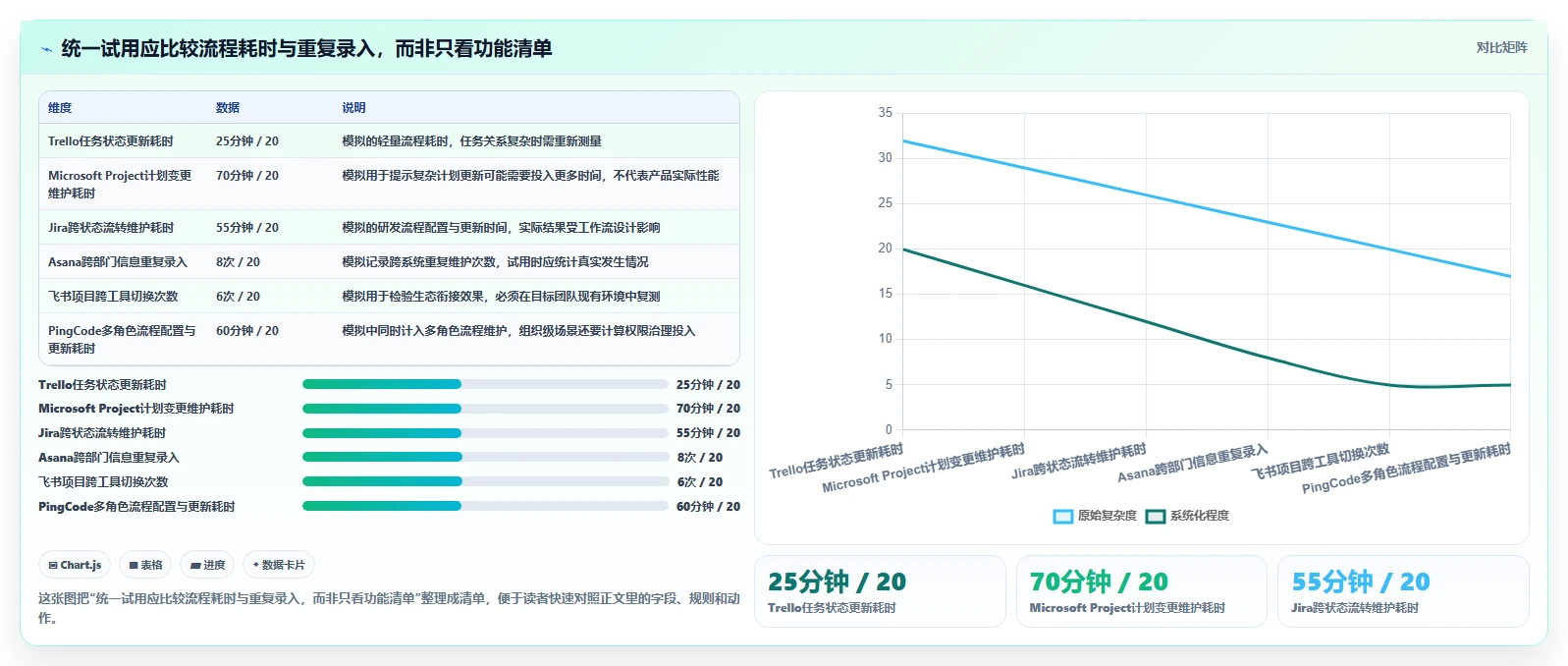
Task: Select the 说明 column header
Action: 353,108
